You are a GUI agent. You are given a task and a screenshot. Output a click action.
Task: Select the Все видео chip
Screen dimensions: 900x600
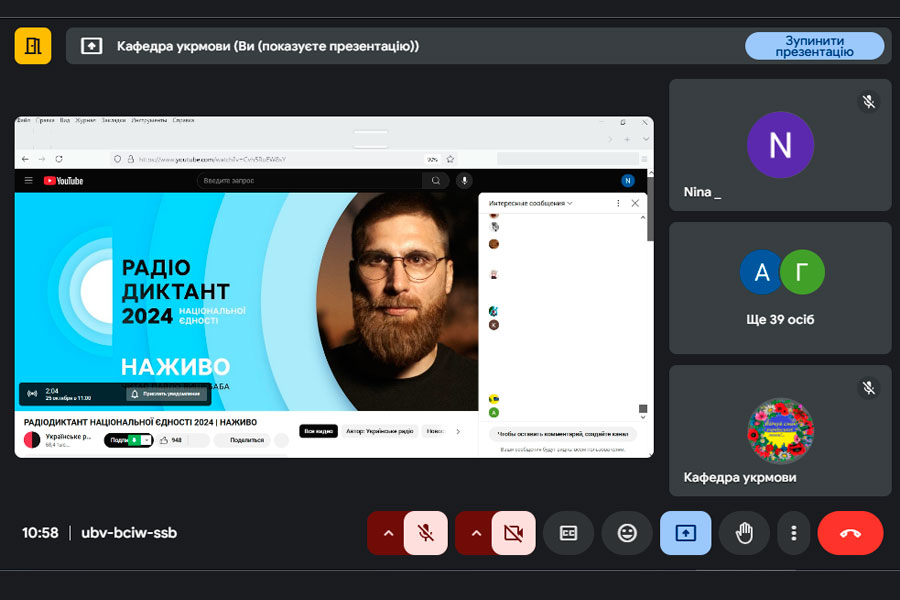click(318, 431)
